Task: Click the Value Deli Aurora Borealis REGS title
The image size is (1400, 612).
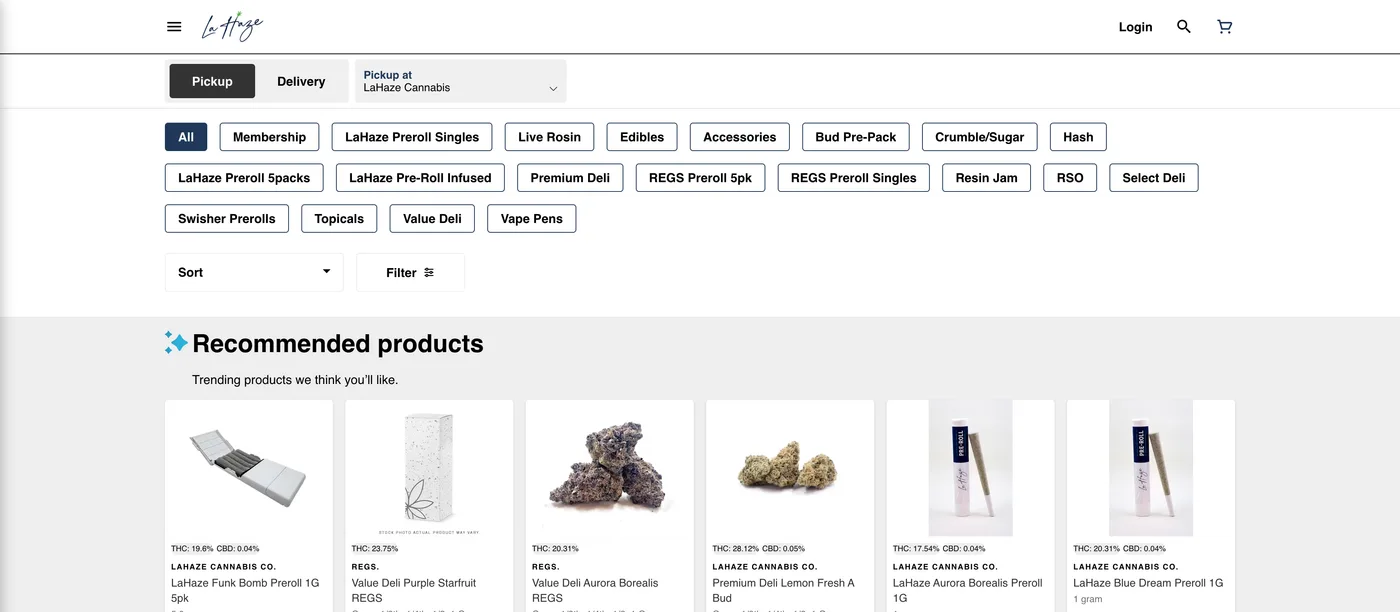Action: click(x=595, y=590)
